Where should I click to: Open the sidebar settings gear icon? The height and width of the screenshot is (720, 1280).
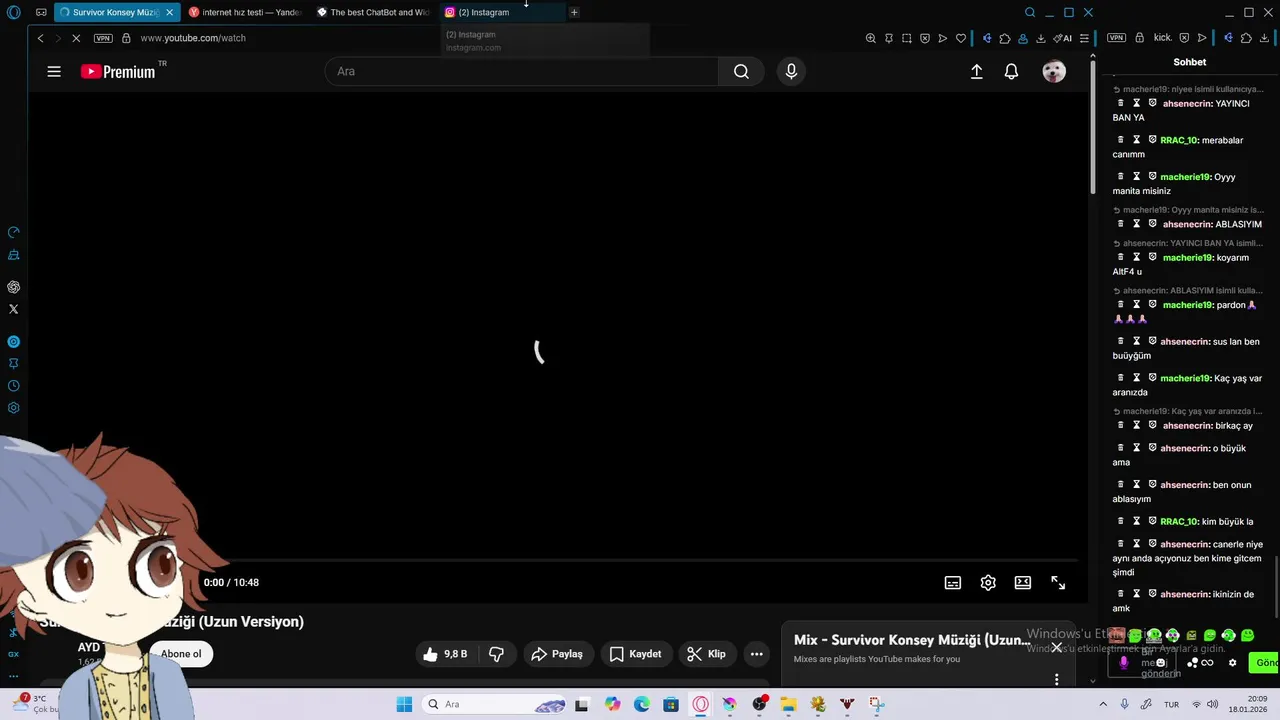(x=14, y=408)
